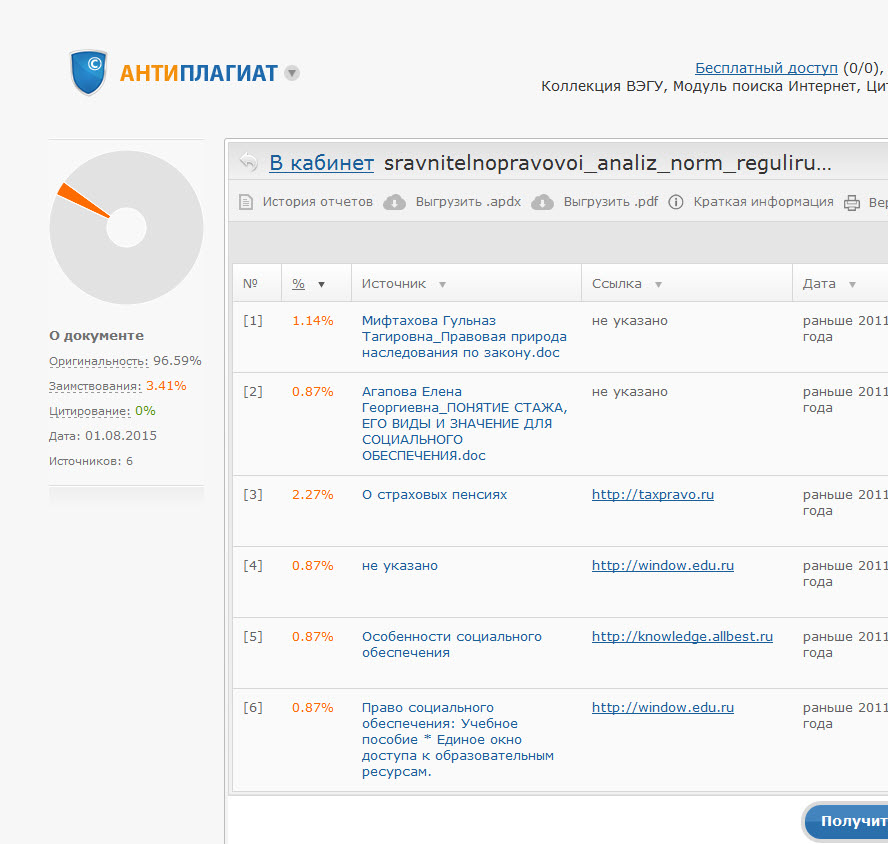This screenshot has width=888, height=844.
Task: Follow the http://knowledge.allbest.ru link
Action: click(x=682, y=636)
